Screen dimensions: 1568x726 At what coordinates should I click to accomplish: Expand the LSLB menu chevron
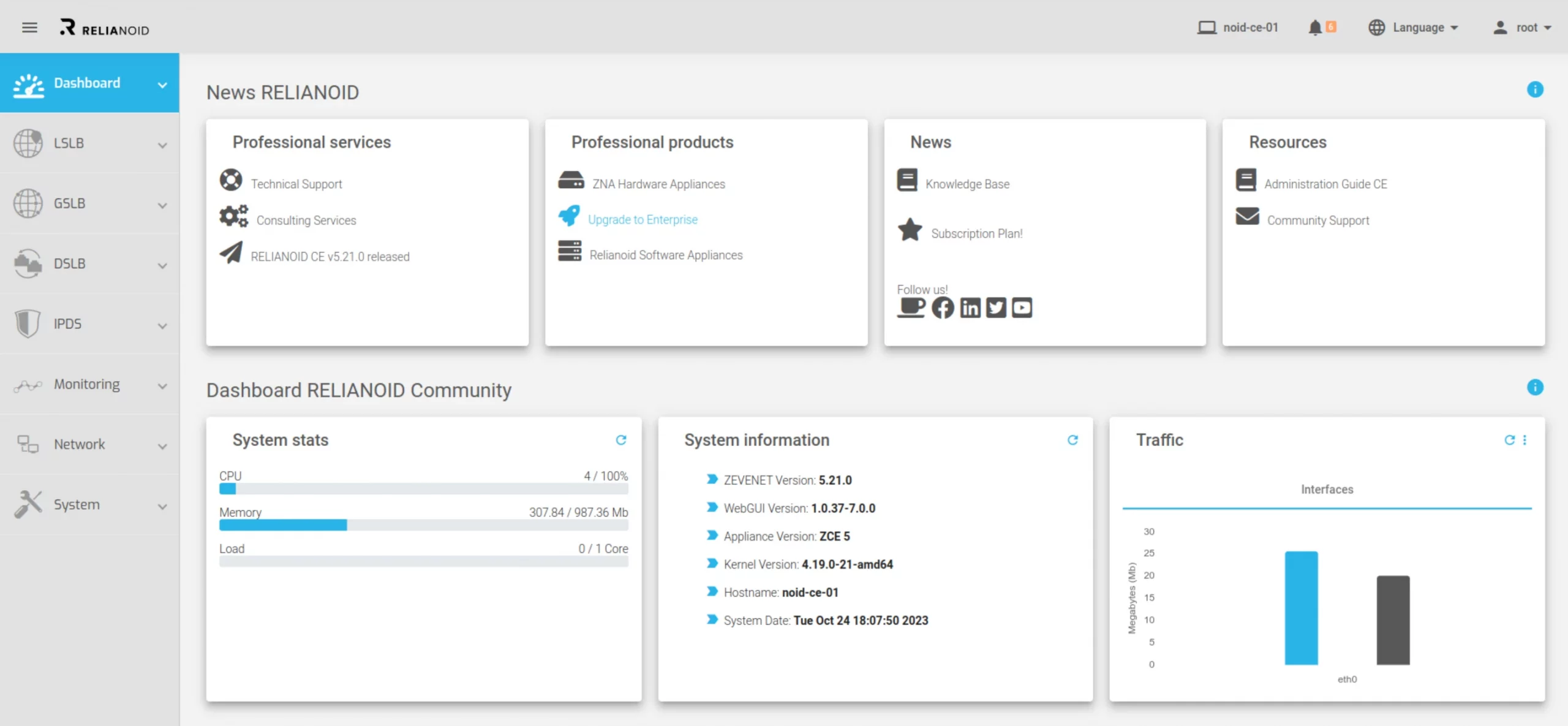pyautogui.click(x=162, y=145)
